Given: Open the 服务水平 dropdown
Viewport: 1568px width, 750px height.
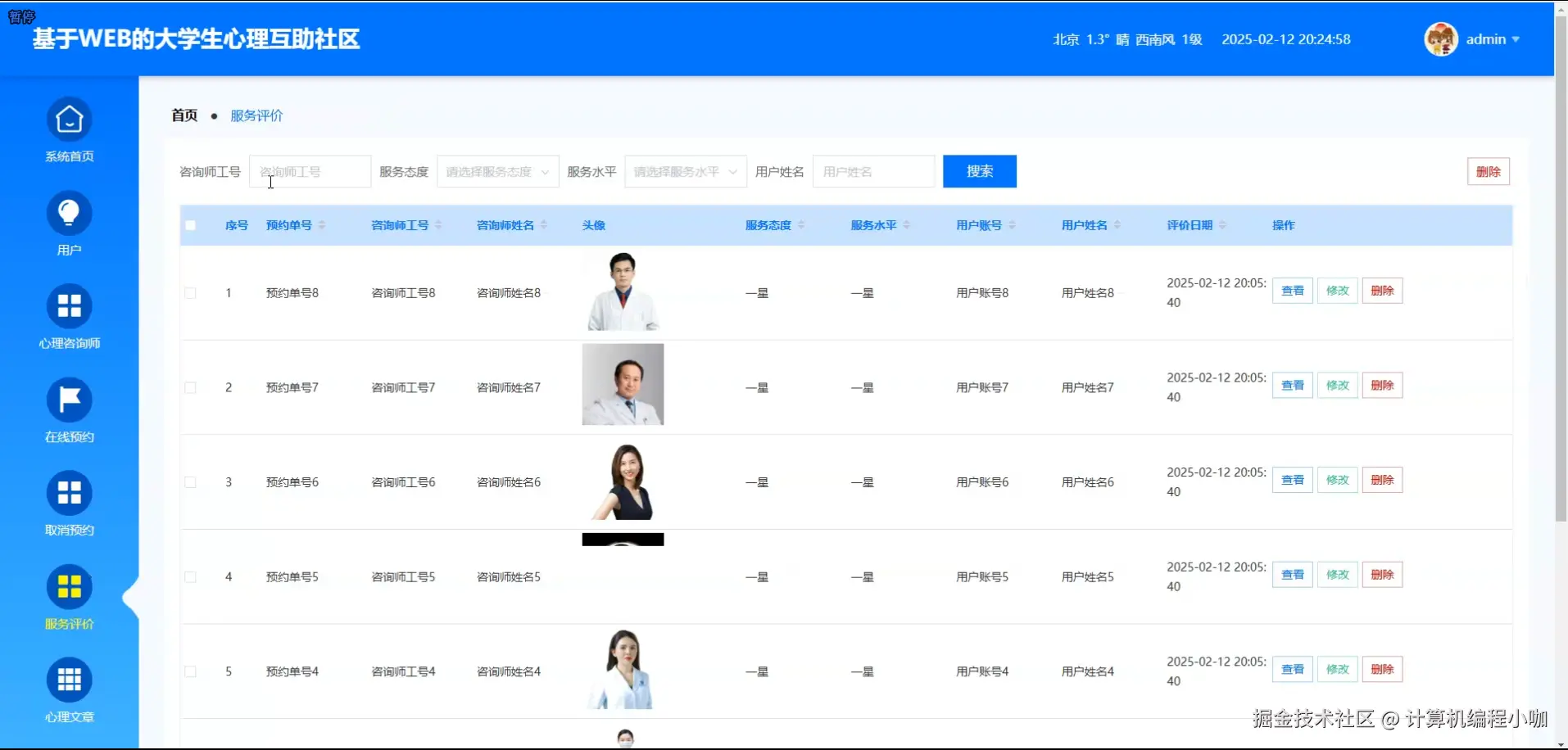Looking at the screenshot, I should click(685, 171).
